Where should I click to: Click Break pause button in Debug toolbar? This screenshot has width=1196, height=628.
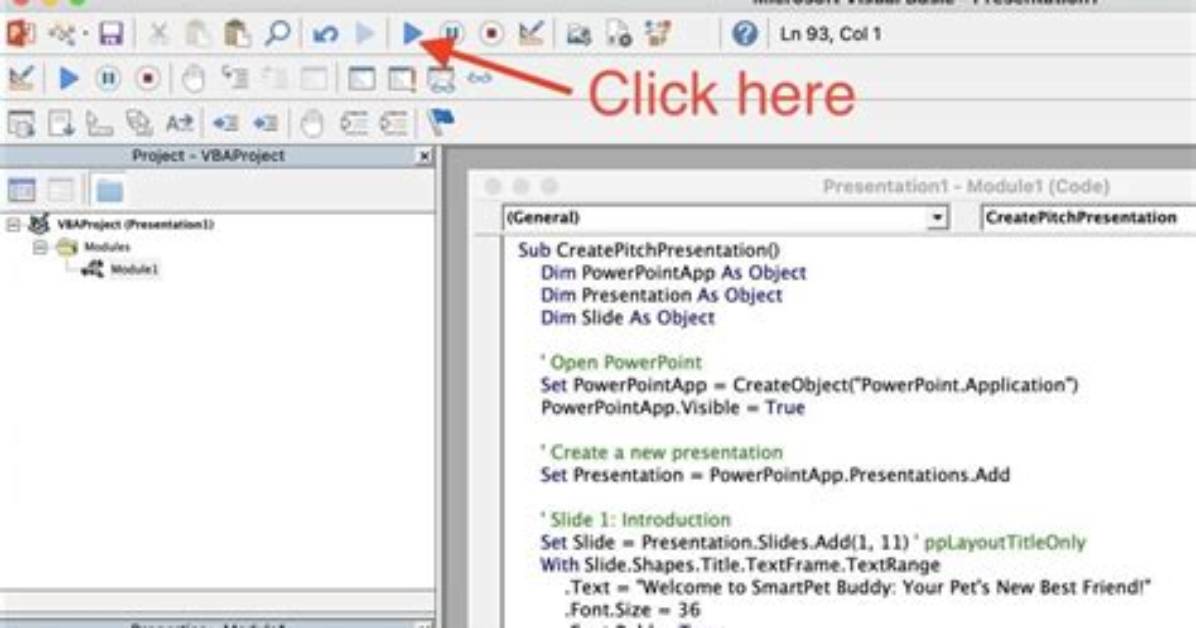(108, 78)
